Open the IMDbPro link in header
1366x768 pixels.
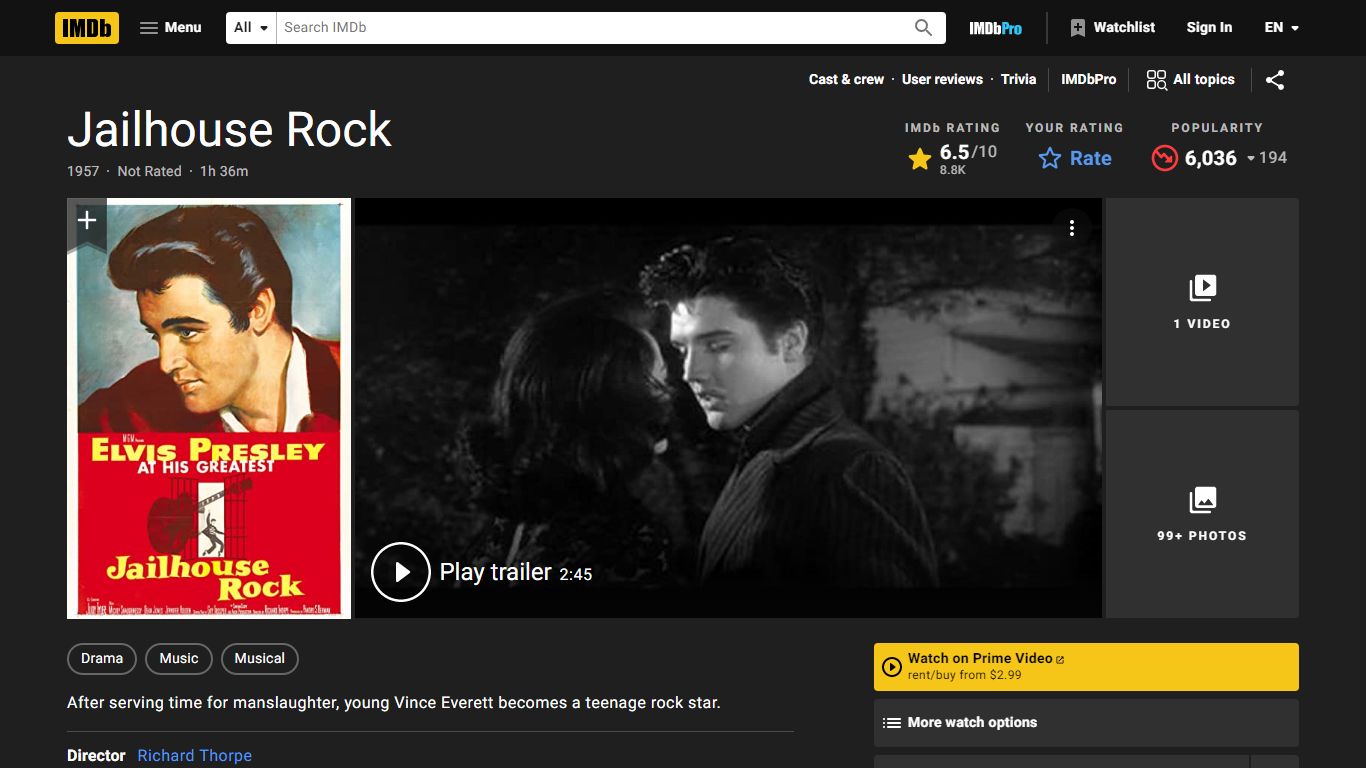pos(995,28)
